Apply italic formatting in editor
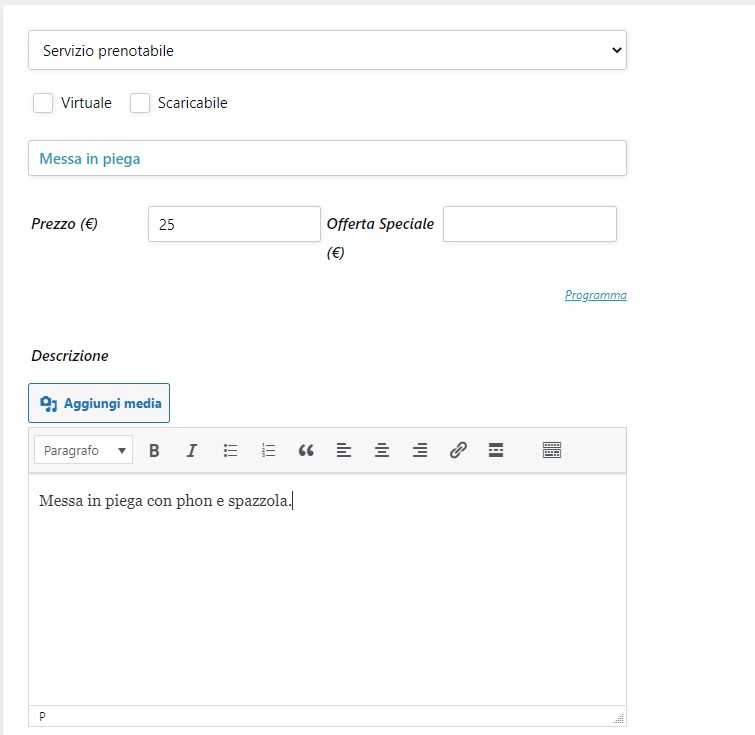The width and height of the screenshot is (755, 735). (192, 451)
